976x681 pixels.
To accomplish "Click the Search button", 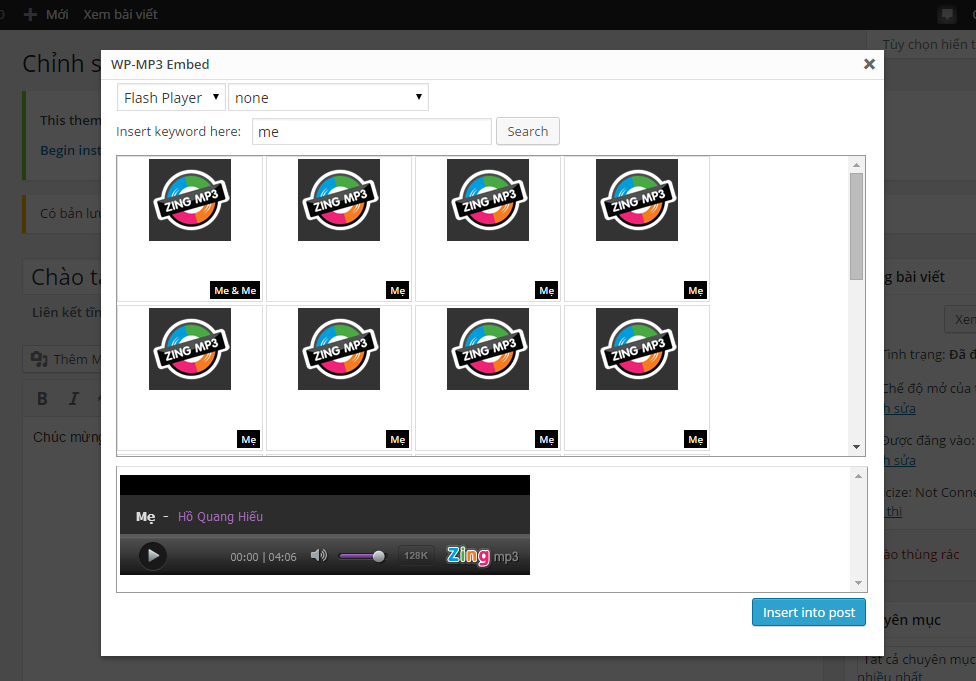I will (527, 131).
